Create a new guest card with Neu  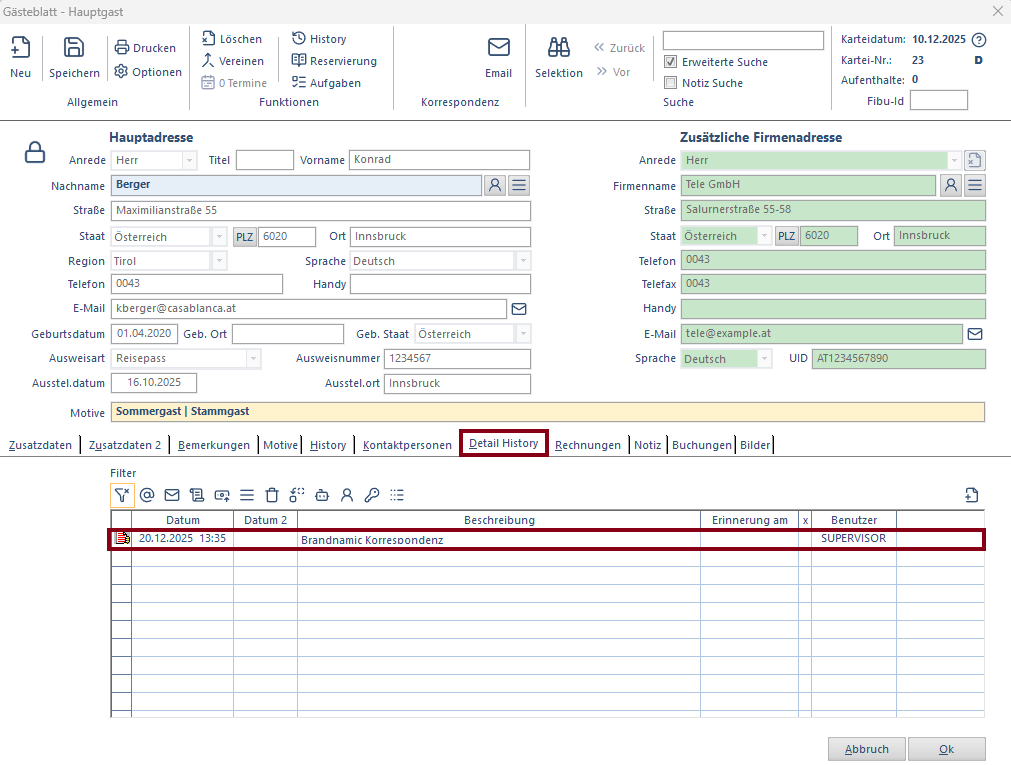pos(20,48)
